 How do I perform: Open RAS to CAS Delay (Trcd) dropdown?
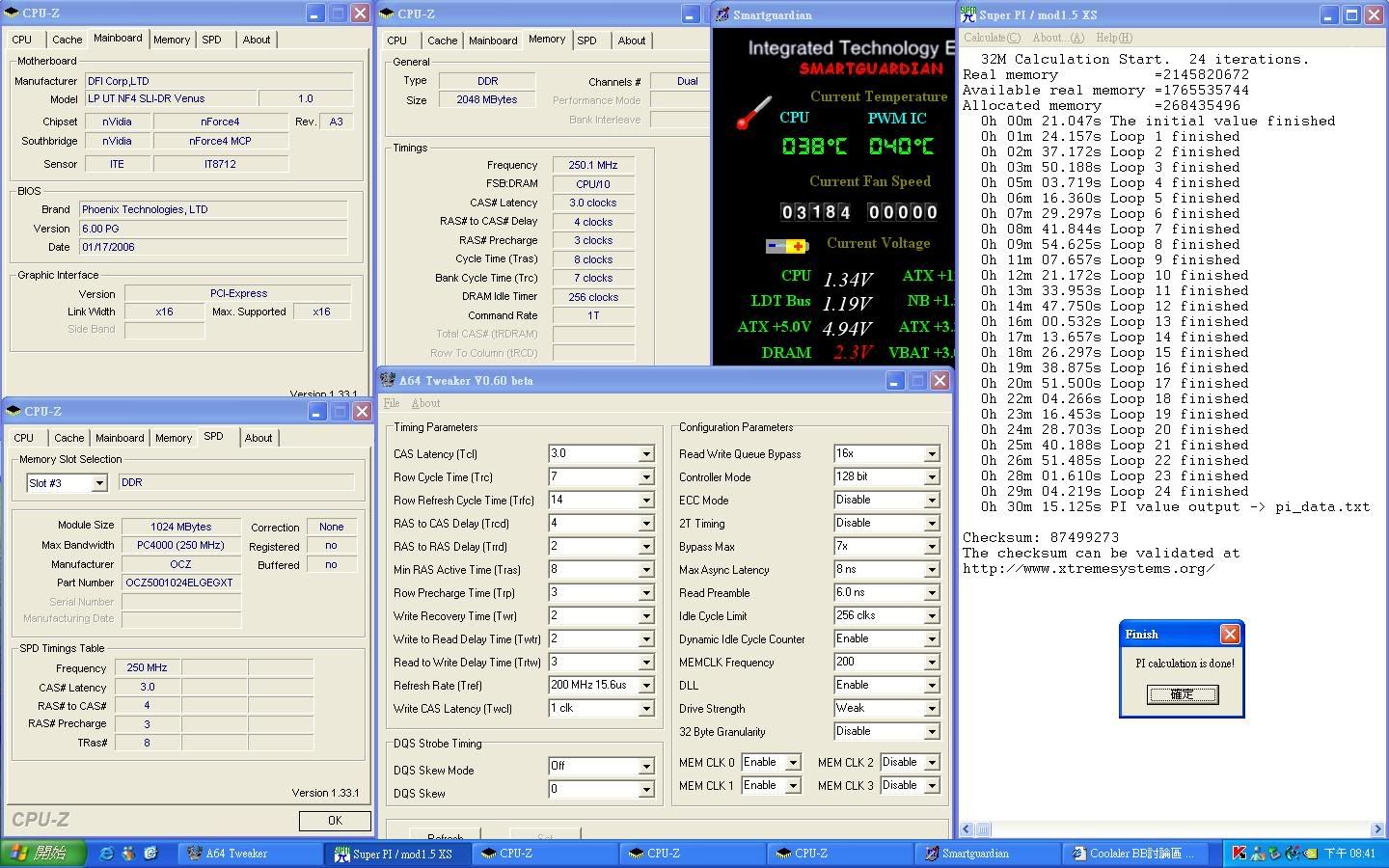pyautogui.click(x=646, y=524)
